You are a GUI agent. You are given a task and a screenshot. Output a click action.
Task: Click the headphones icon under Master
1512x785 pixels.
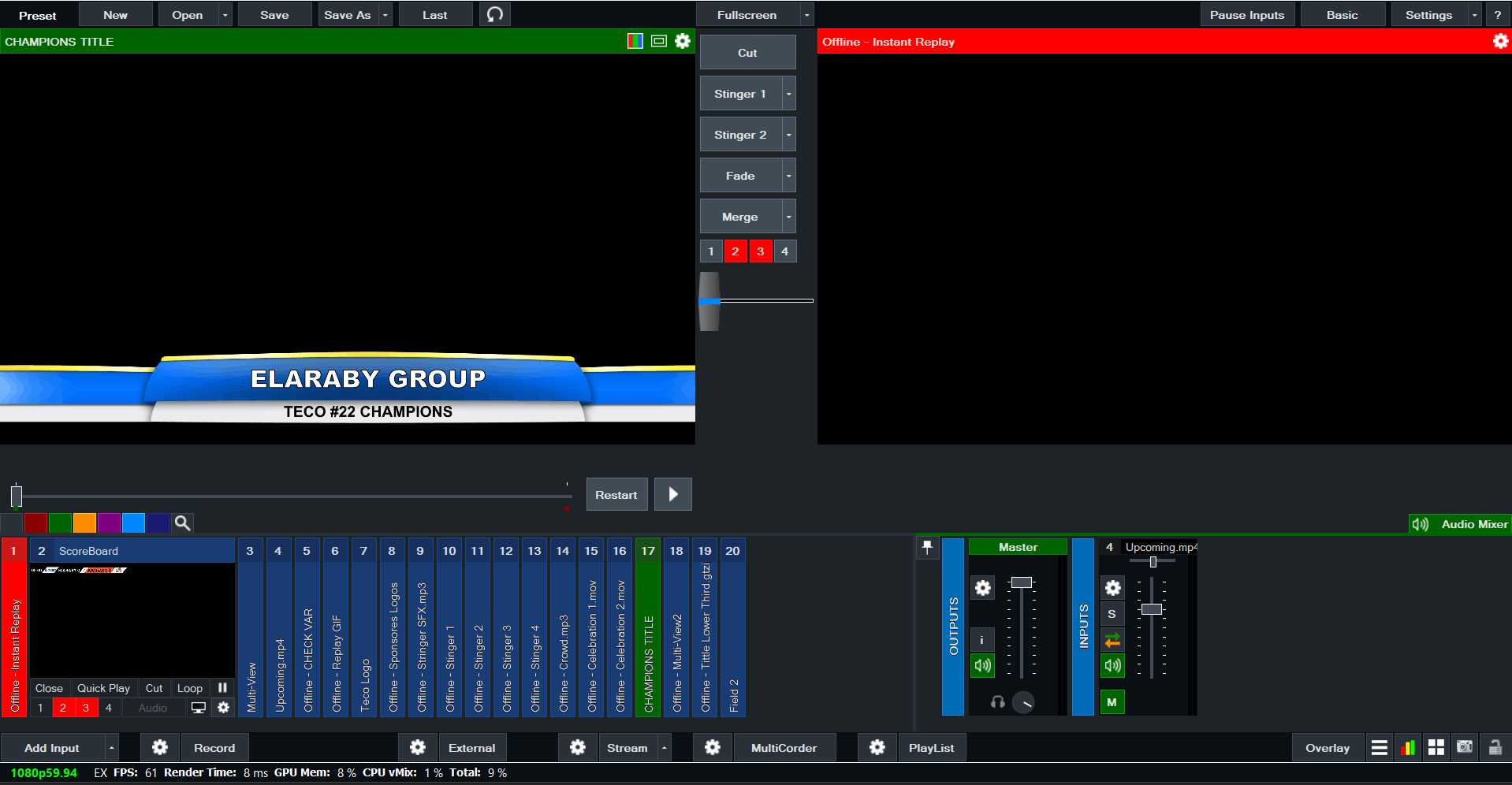point(997,701)
